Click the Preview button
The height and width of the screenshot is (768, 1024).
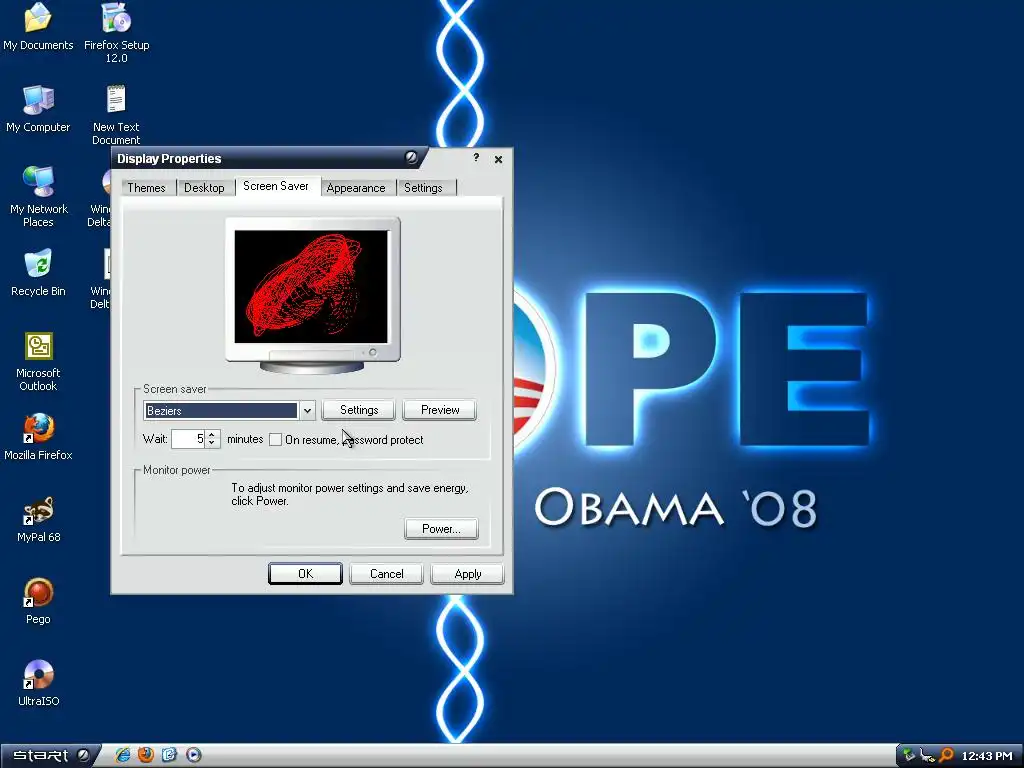point(440,410)
